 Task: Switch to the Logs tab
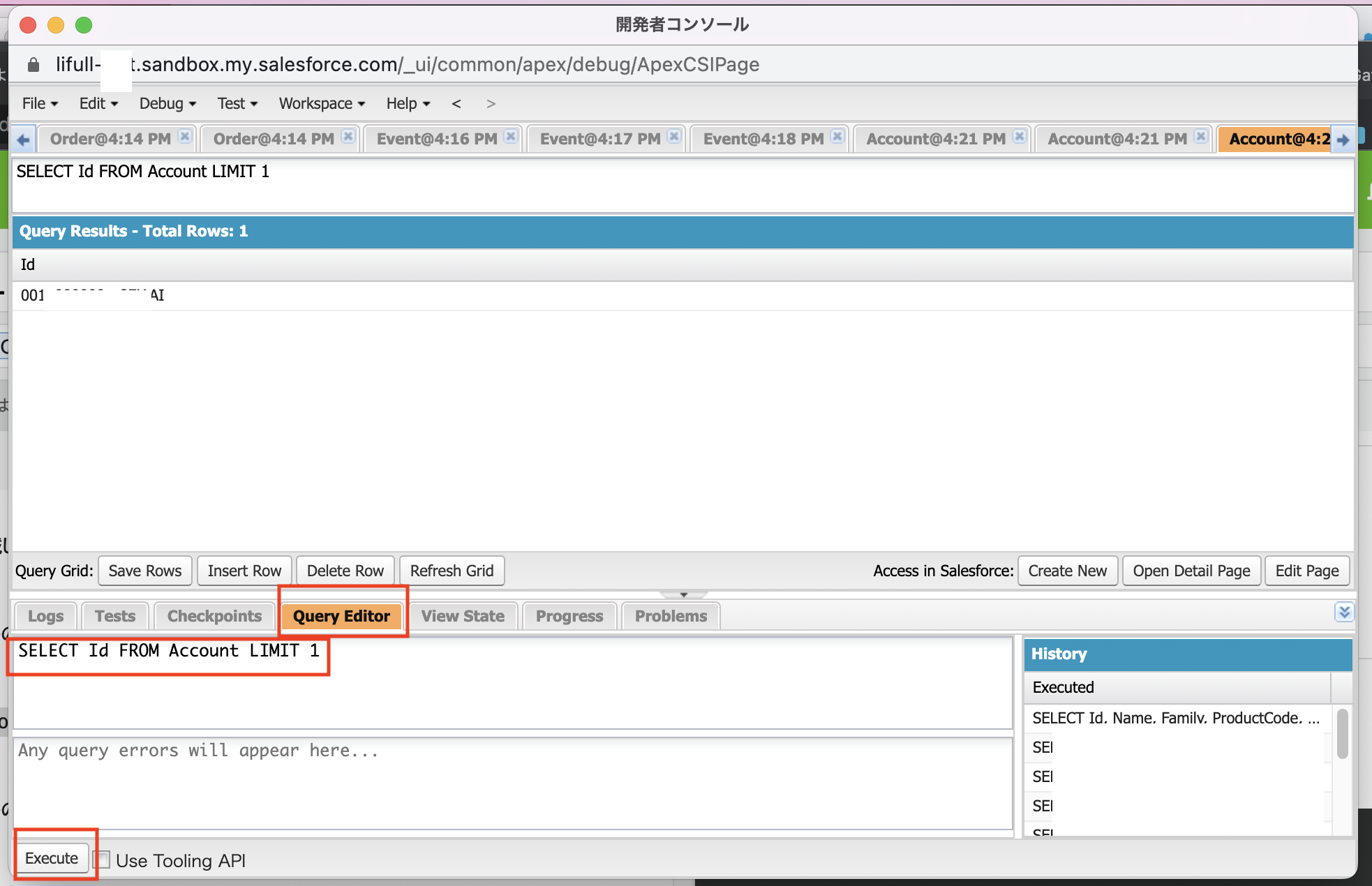tap(45, 617)
